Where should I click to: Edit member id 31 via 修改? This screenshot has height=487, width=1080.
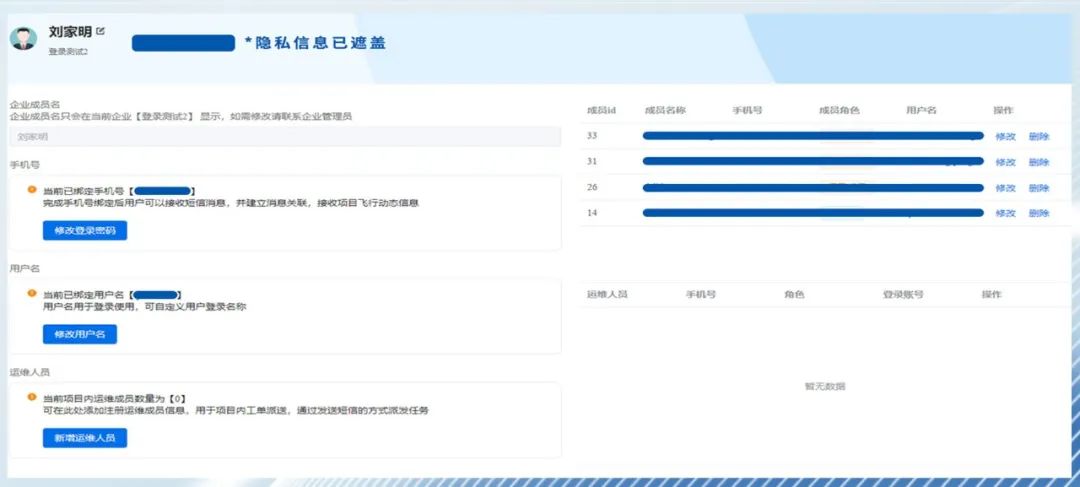coord(1005,162)
